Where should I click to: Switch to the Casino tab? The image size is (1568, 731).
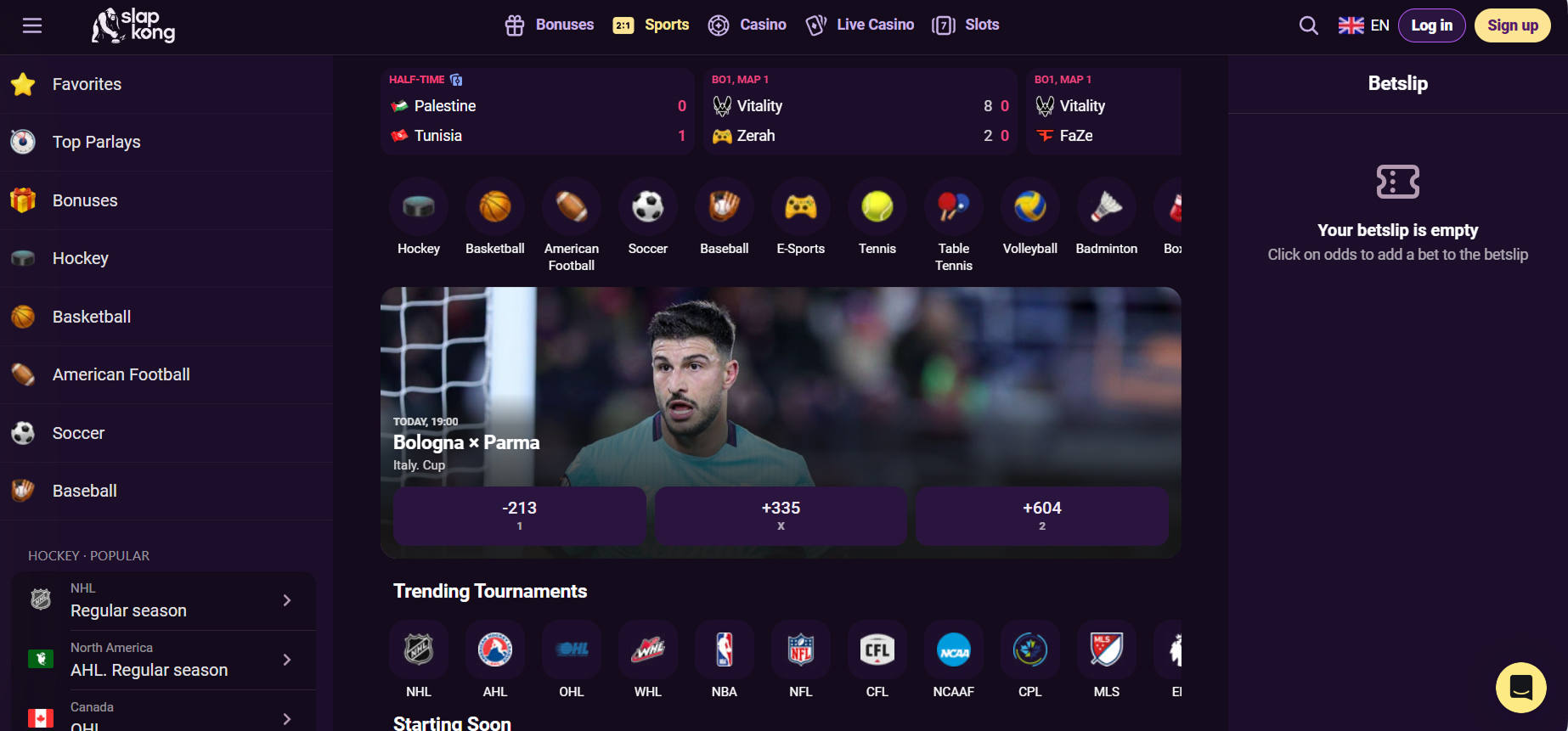coord(747,25)
